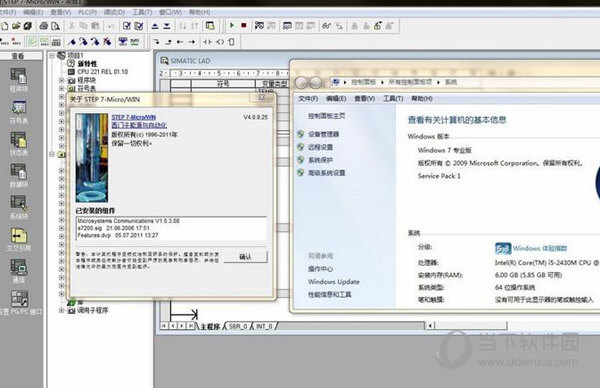Image resolution: width=600 pixels, height=388 pixels.
Task: Click the Compile All icon
Action: point(139,26)
